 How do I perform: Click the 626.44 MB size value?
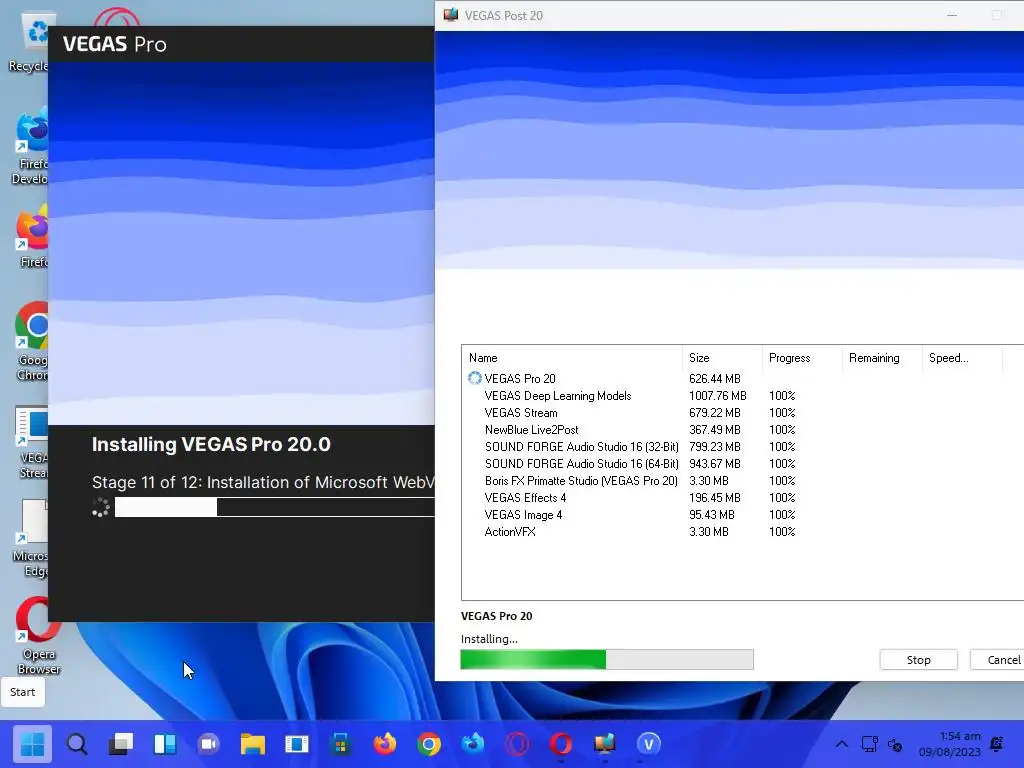tap(714, 379)
